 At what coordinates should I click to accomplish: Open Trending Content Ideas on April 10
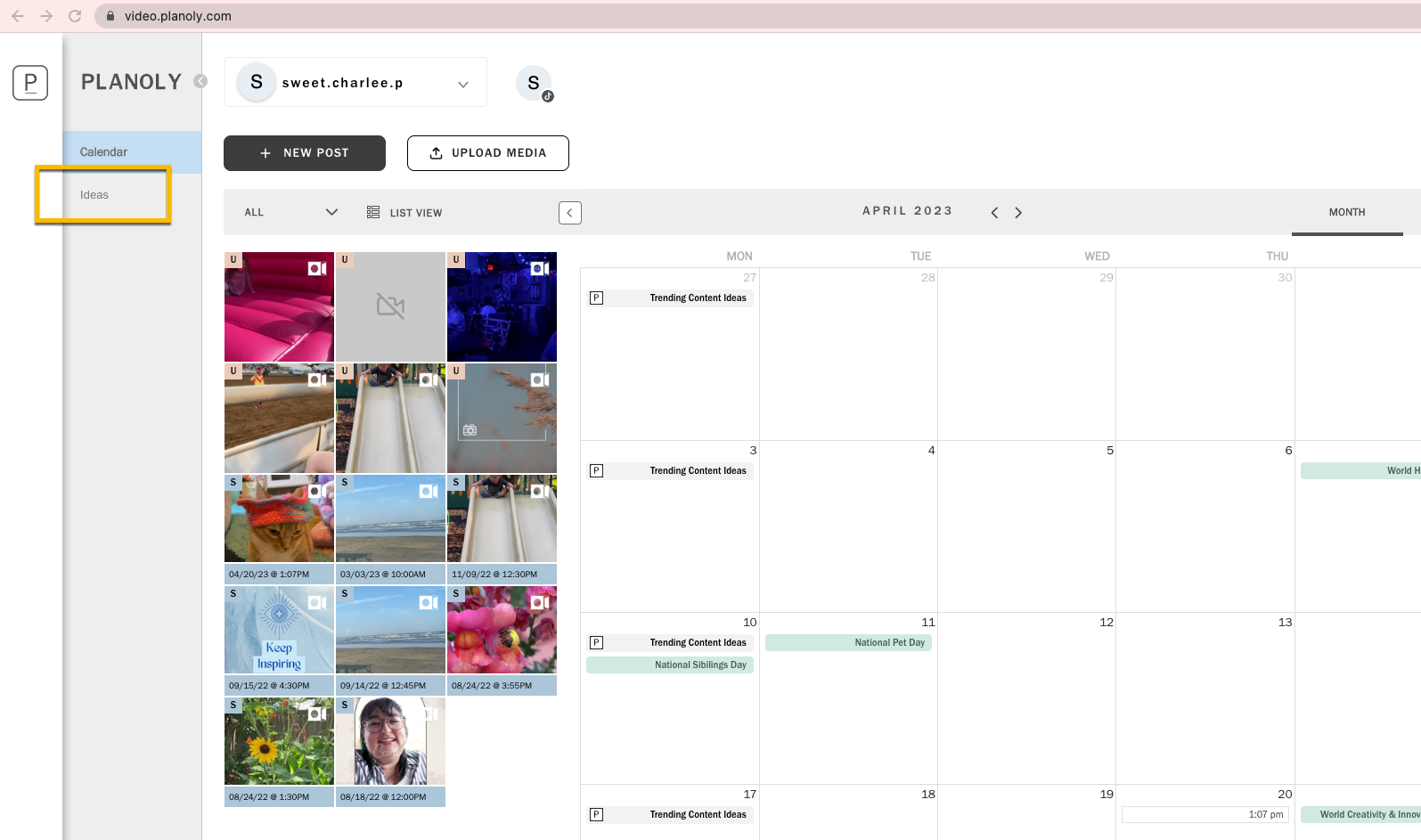[x=670, y=643]
